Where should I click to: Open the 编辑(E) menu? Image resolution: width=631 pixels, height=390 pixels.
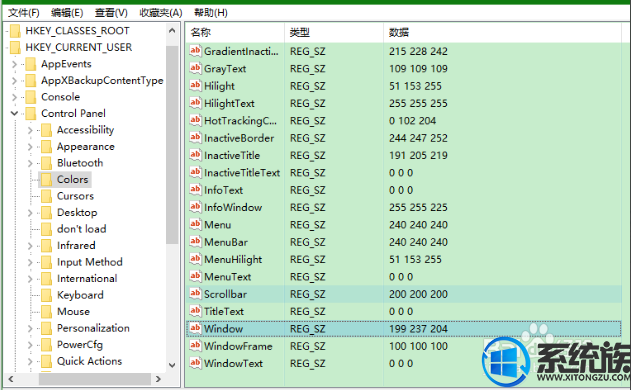coord(67,13)
